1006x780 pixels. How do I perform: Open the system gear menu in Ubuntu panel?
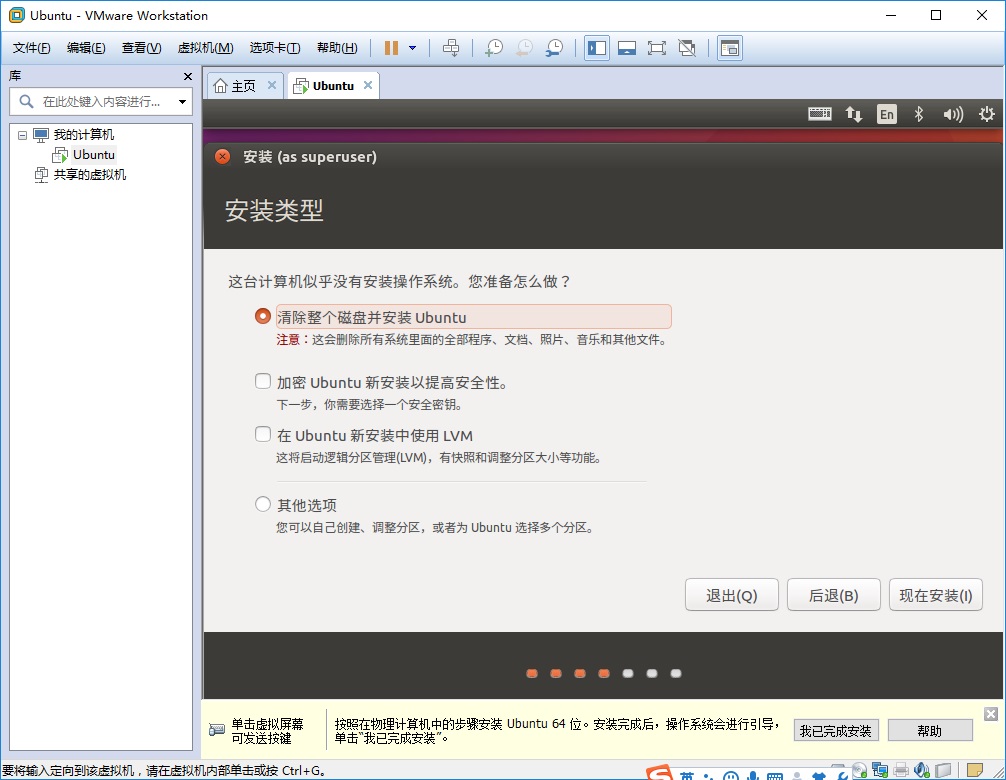(x=987, y=114)
